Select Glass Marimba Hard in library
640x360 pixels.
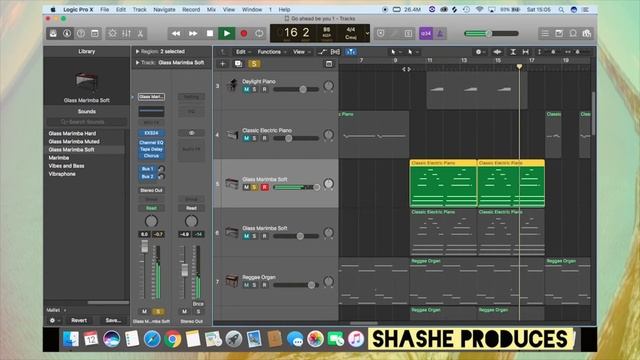coord(72,133)
